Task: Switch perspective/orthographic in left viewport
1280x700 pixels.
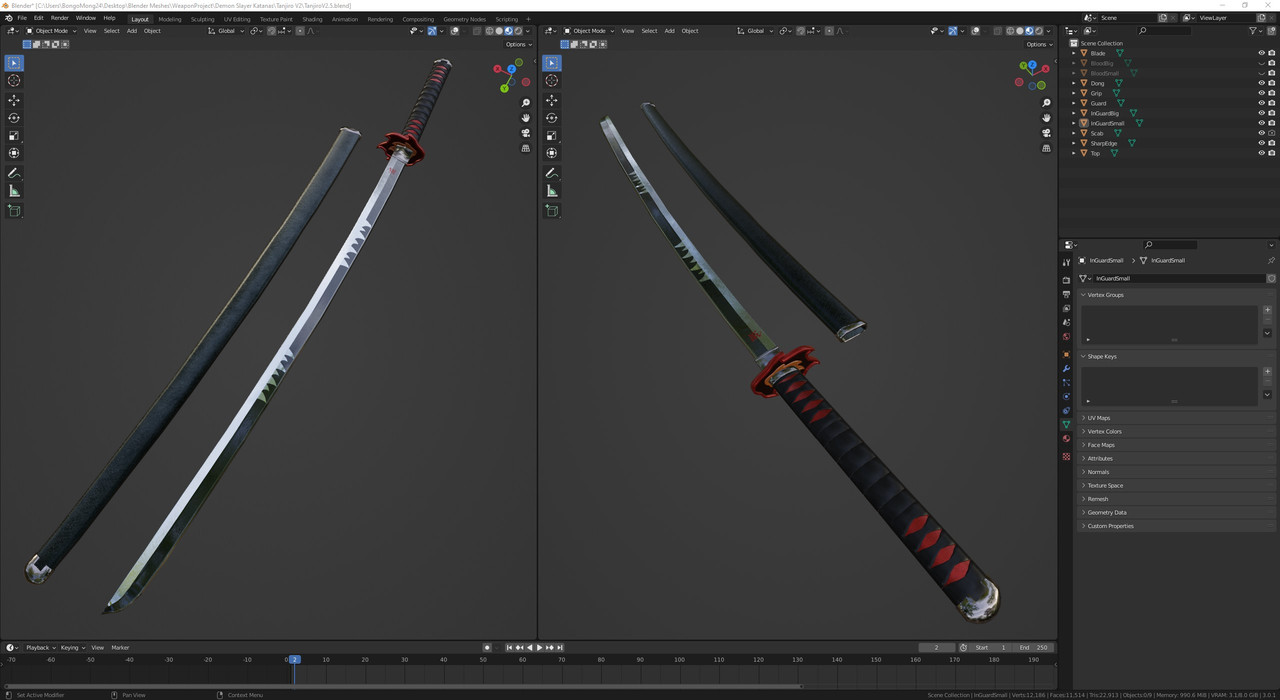Action: (526, 148)
